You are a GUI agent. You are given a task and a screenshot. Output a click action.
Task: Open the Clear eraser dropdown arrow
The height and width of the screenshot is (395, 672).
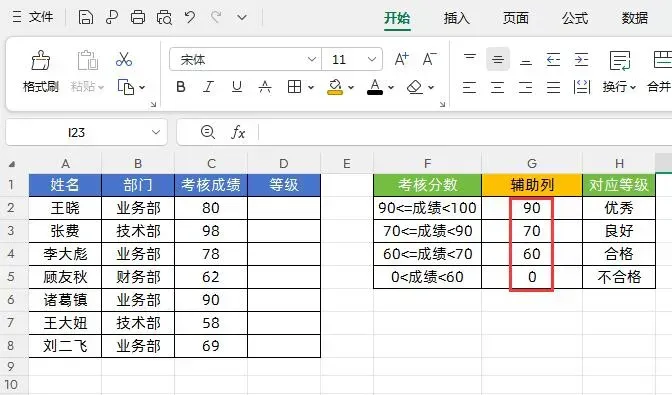pos(431,88)
